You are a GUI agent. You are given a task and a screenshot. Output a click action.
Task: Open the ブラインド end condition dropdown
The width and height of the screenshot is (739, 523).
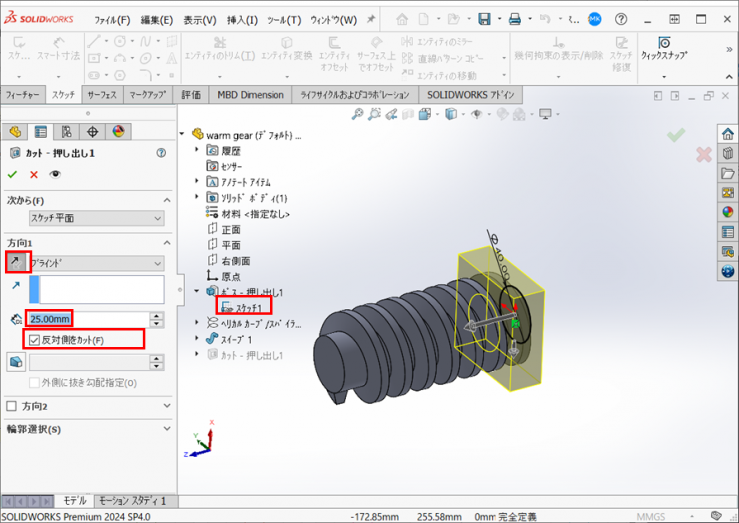[96, 263]
